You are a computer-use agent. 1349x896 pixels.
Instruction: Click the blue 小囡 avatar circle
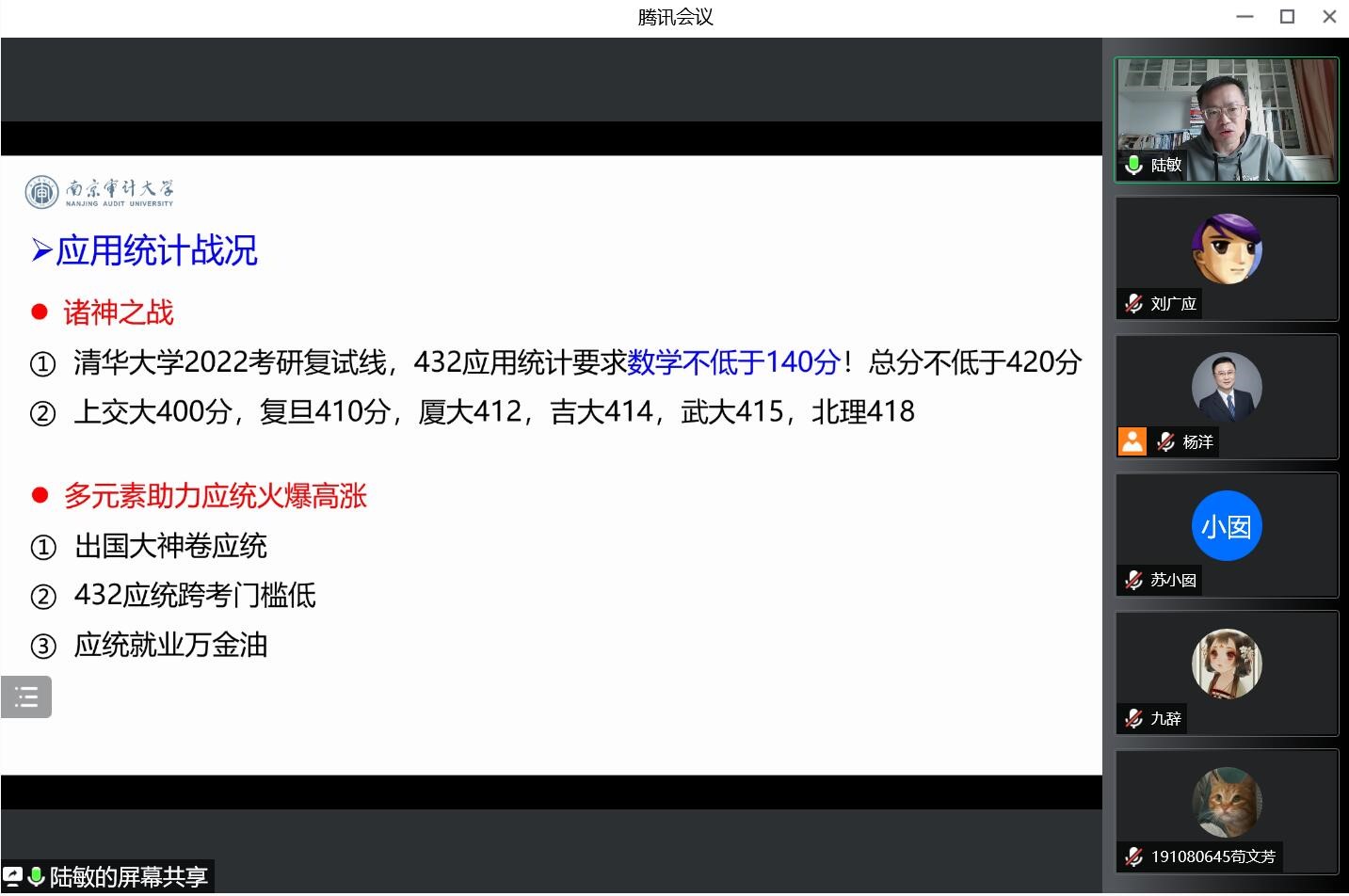click(1226, 525)
